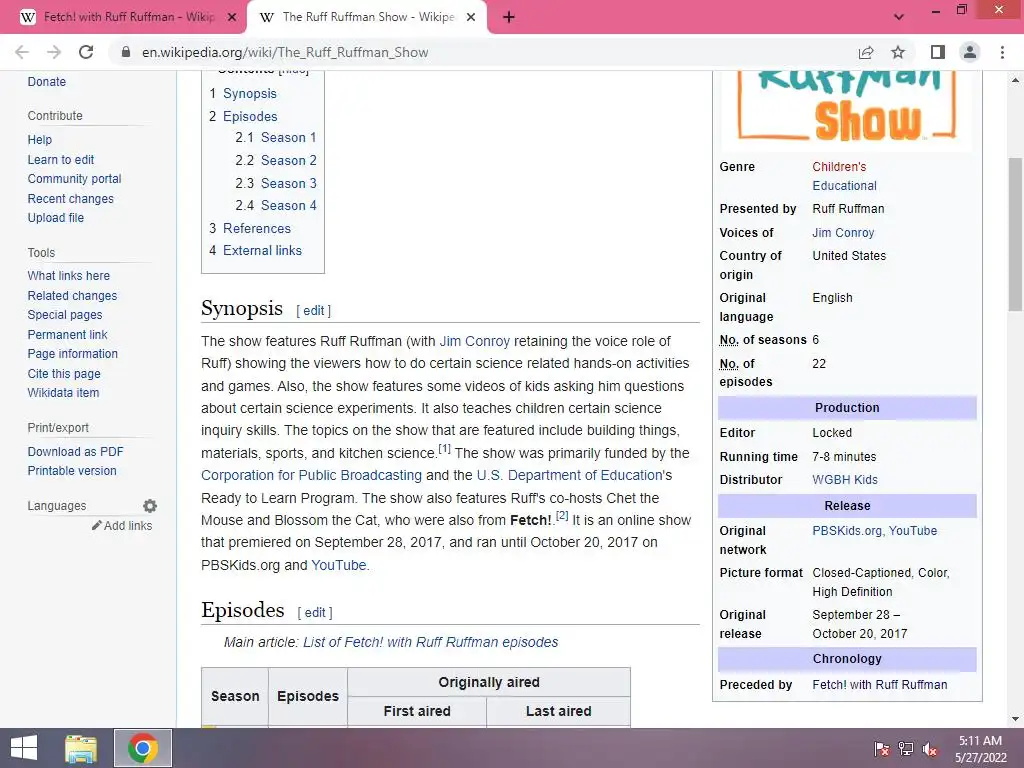Reload the current Wikipedia page
The height and width of the screenshot is (768, 1024).
coord(86,52)
